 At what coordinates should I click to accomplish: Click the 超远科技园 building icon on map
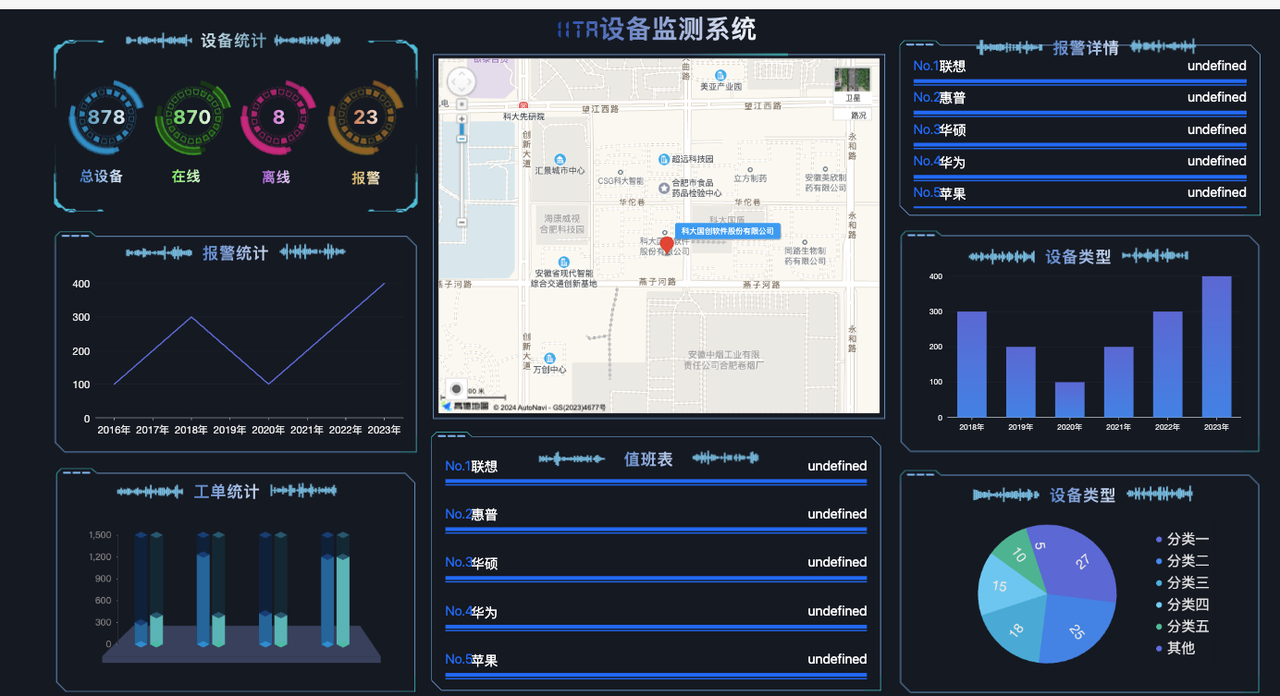pyautogui.click(x=663, y=159)
